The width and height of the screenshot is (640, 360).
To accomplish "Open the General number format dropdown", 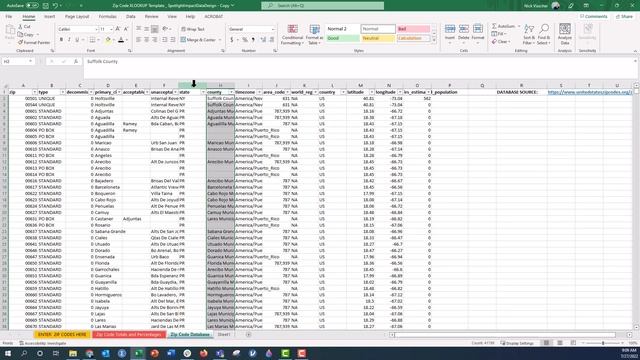I will [273, 29].
